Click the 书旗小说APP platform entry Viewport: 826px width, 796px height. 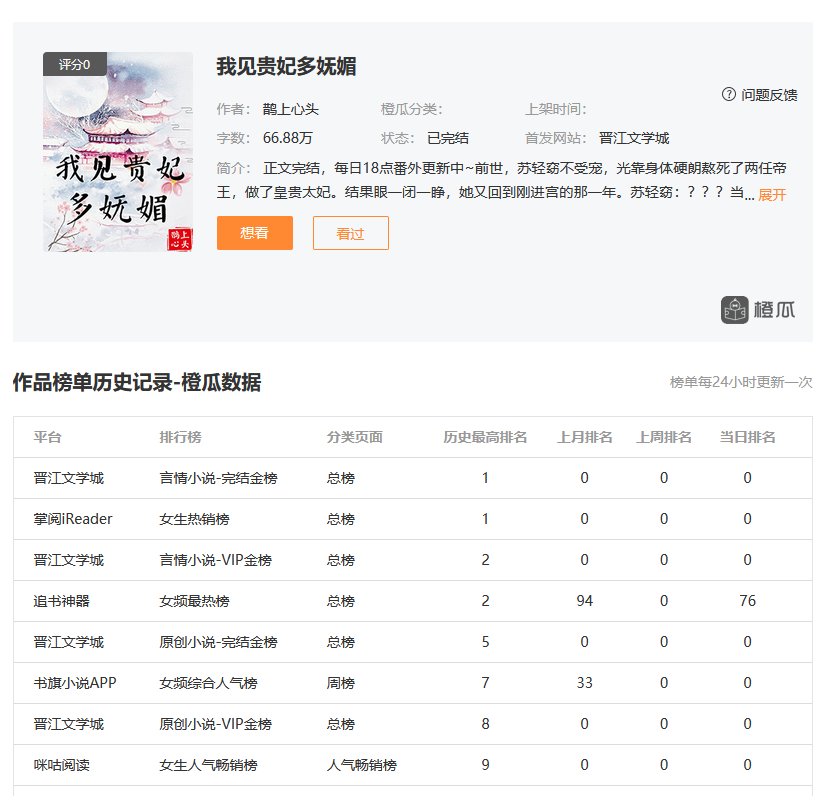pyautogui.click(x=75, y=683)
